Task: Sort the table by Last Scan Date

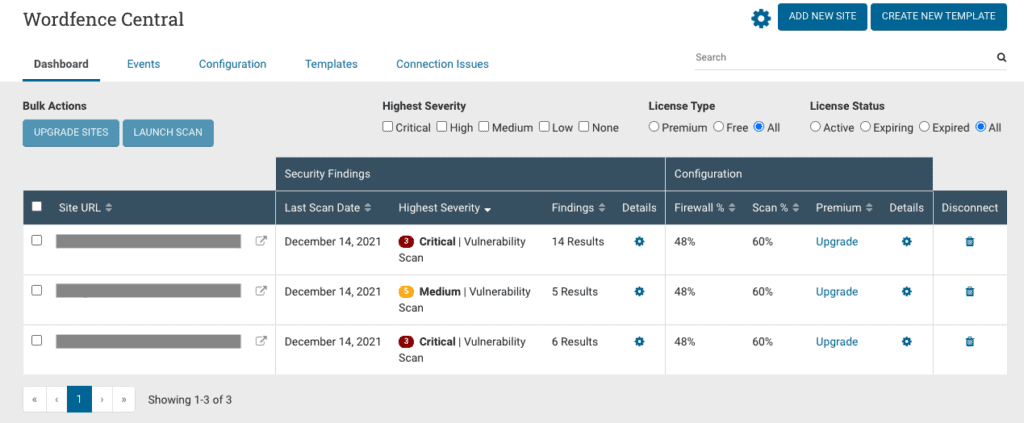Action: (328, 208)
